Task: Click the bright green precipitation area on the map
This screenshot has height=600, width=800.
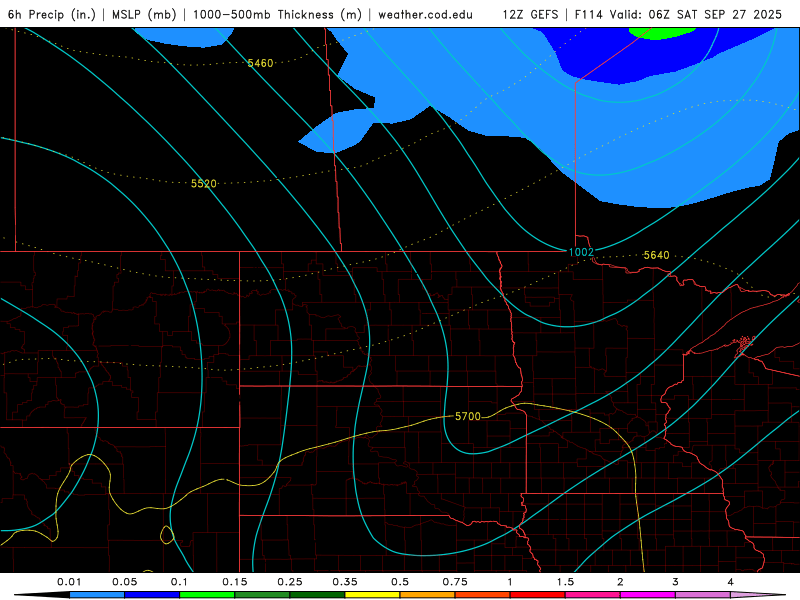Action: (x=662, y=32)
